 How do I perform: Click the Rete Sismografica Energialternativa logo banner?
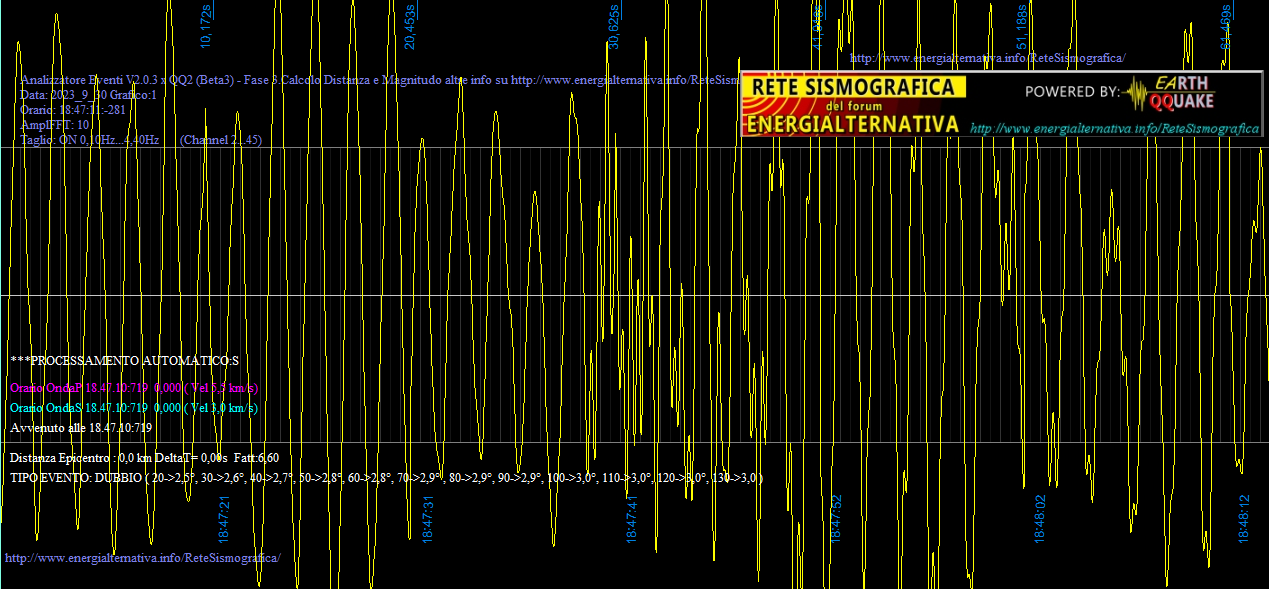(1001, 104)
